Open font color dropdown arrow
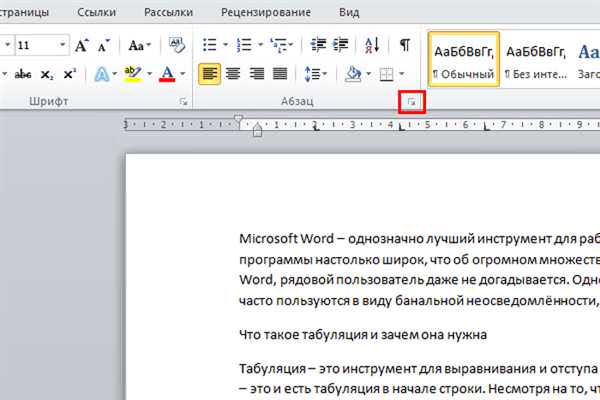The height and width of the screenshot is (400, 600). coord(183,74)
